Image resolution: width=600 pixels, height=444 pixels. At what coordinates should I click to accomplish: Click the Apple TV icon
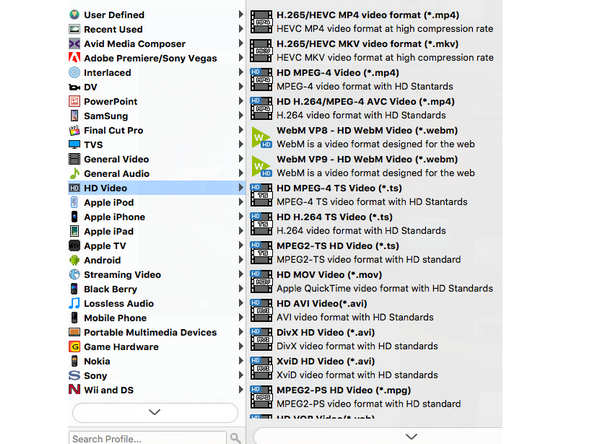click(74, 245)
